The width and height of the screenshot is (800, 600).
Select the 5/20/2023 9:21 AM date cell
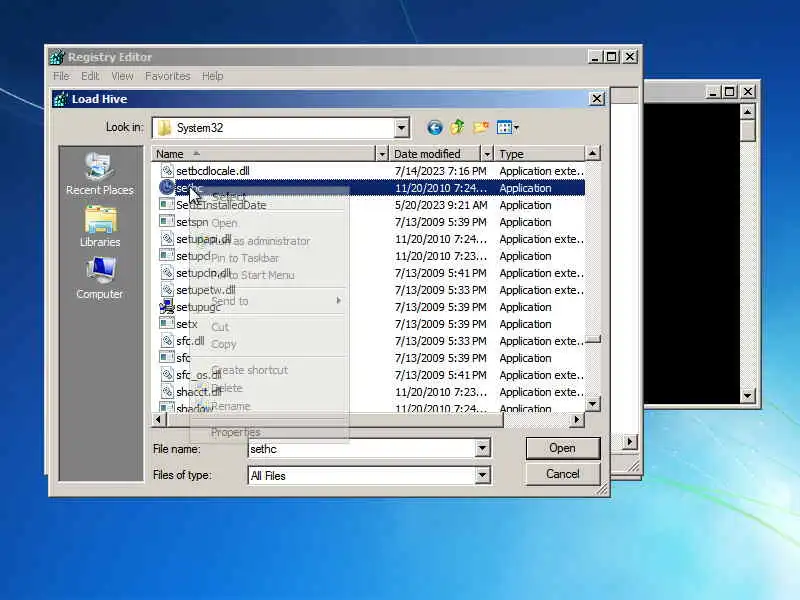[441, 205]
